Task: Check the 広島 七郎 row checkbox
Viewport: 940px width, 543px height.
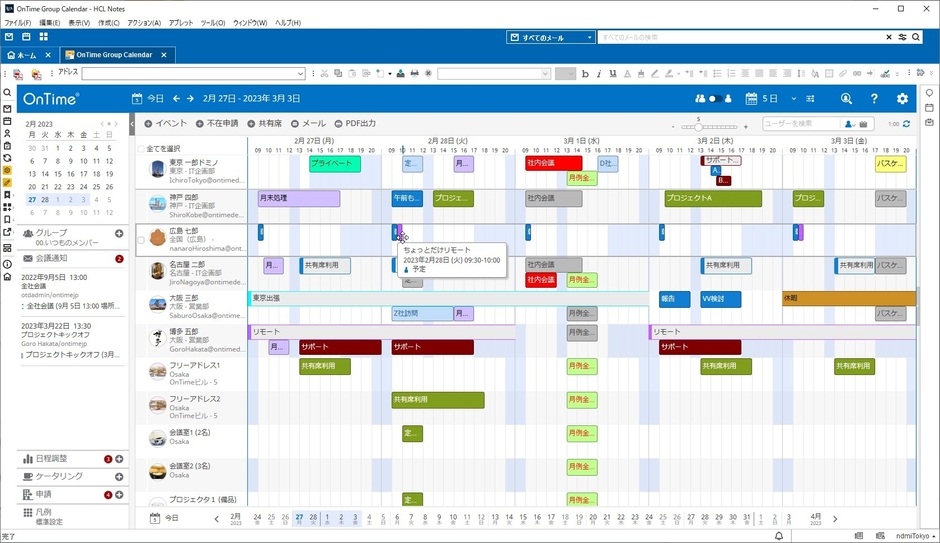Action: [141, 240]
